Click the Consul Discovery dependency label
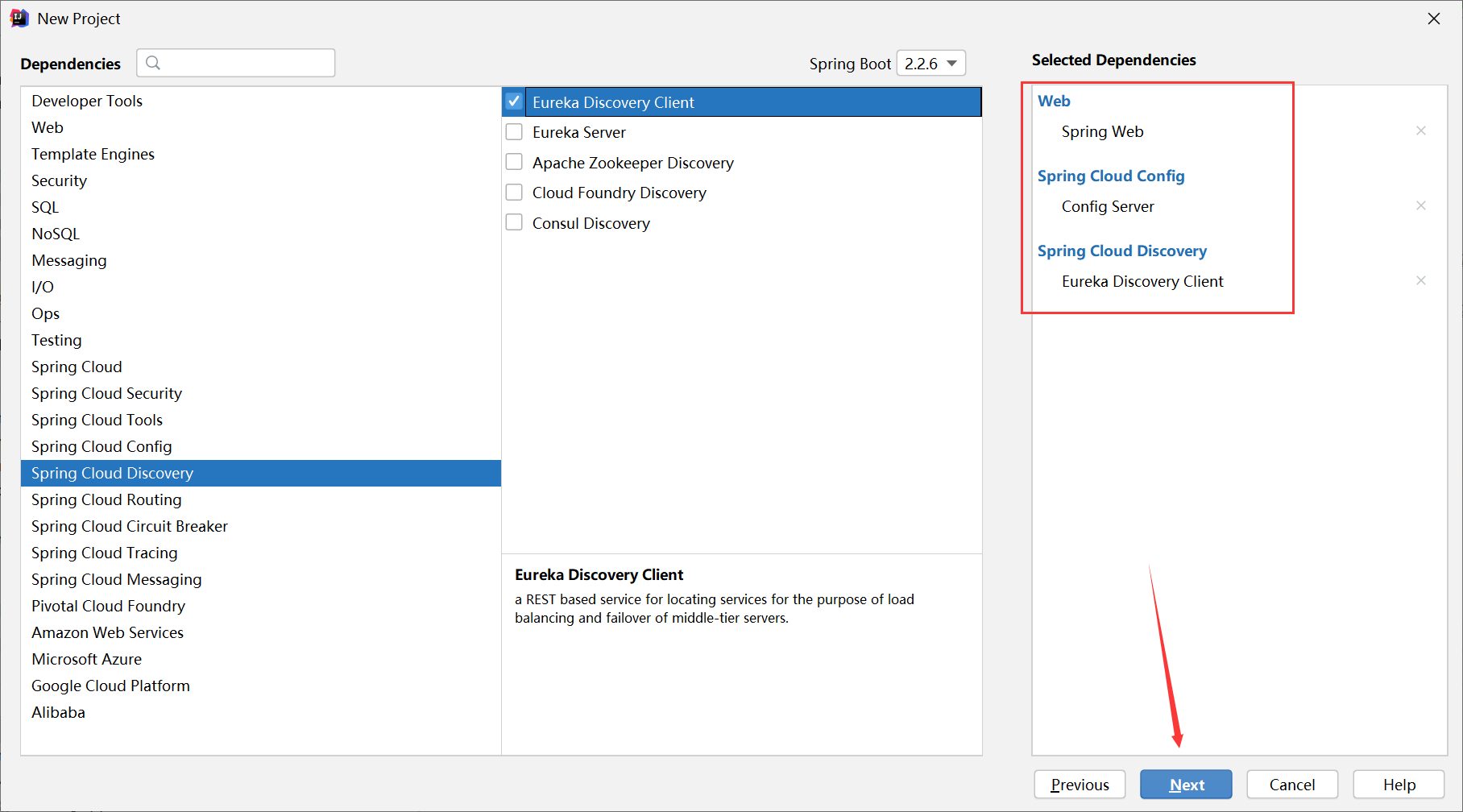Image resolution: width=1463 pixels, height=812 pixels. 591,223
